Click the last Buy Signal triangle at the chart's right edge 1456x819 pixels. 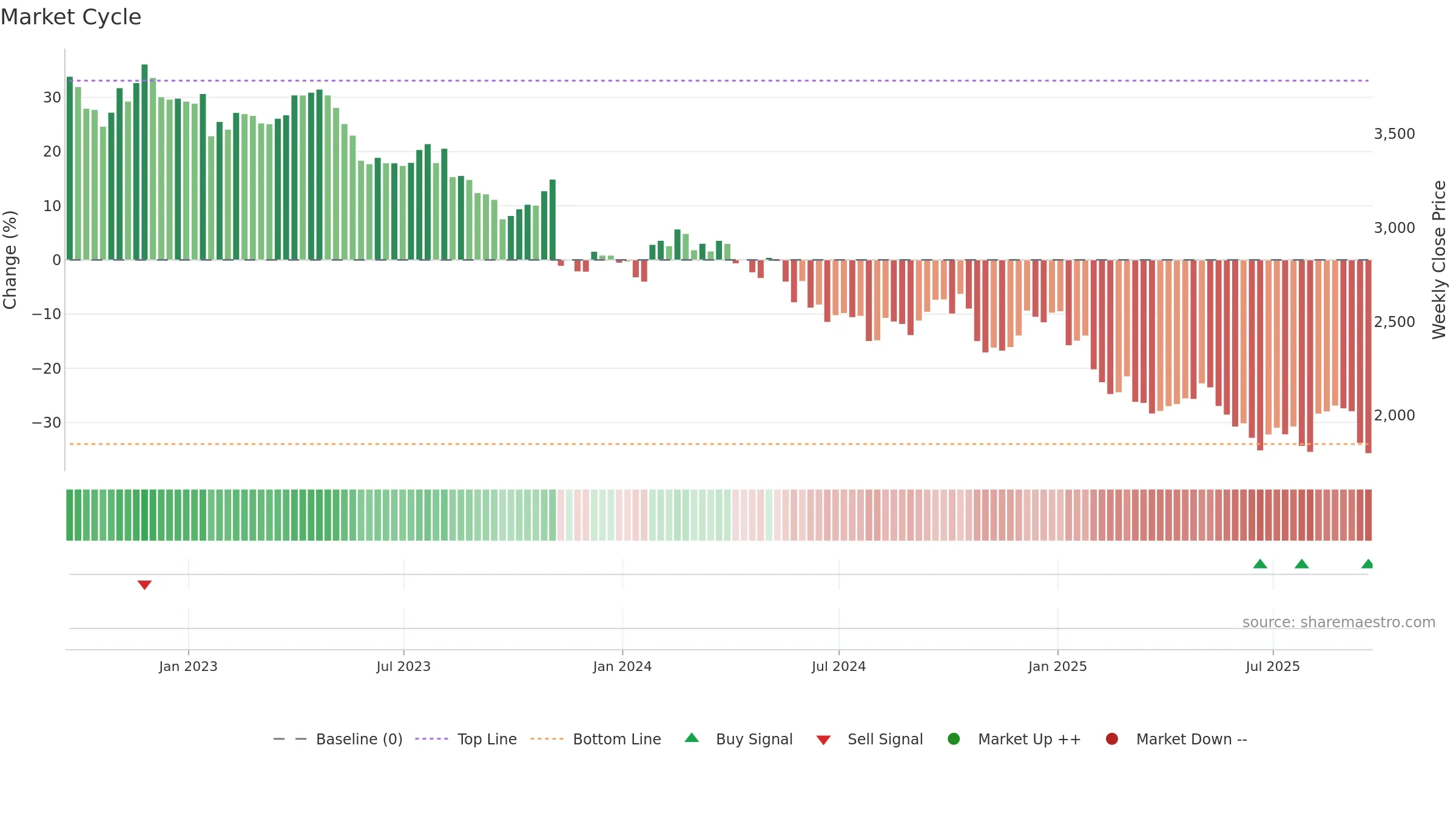click(1367, 564)
